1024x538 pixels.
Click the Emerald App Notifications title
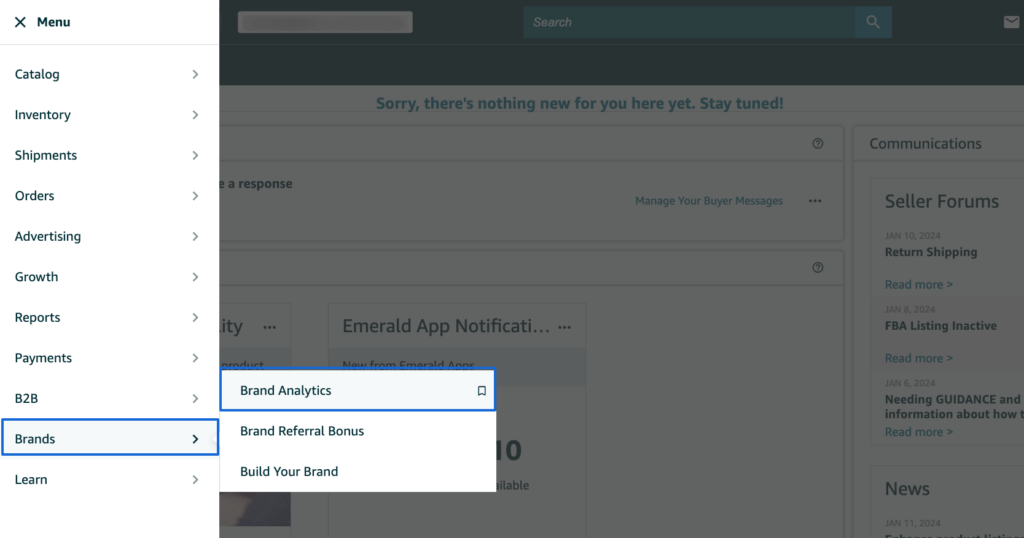pos(446,326)
